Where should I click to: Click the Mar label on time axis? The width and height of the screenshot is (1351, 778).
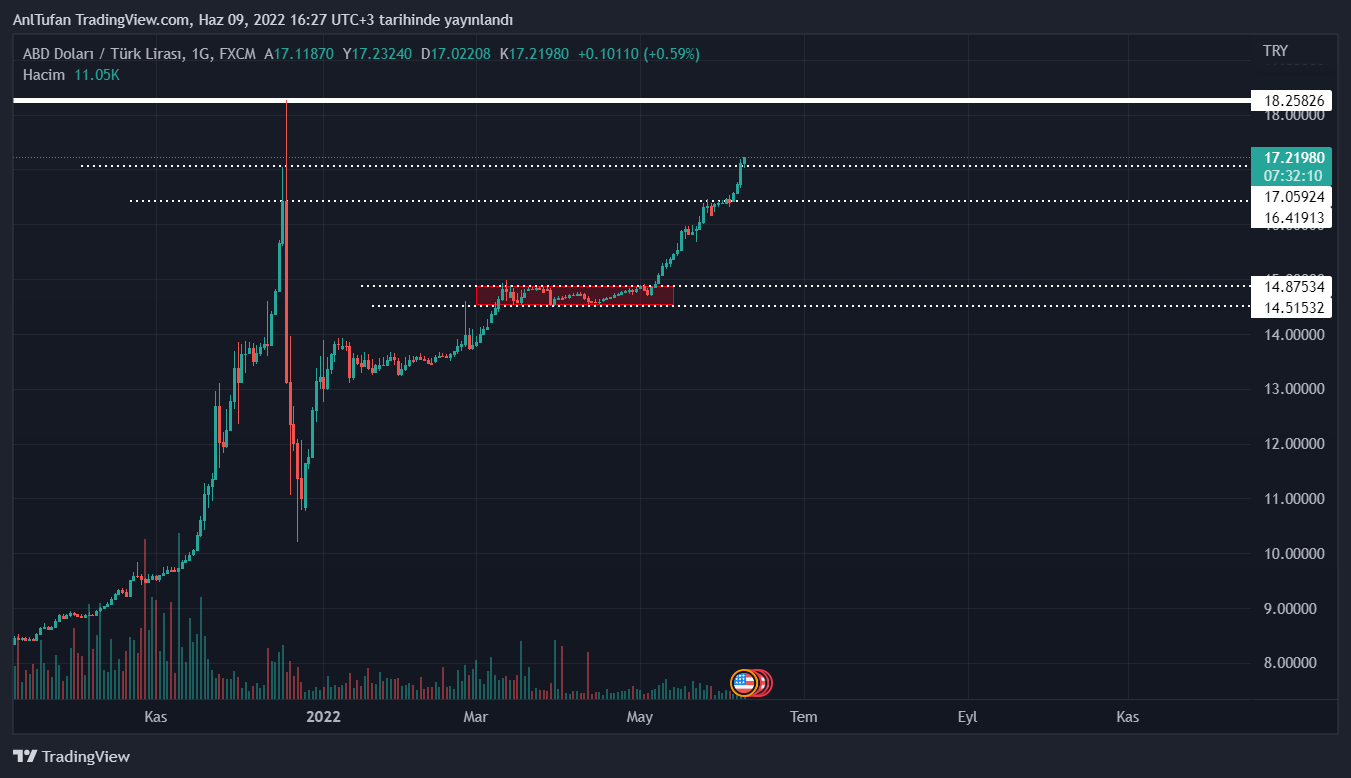point(476,717)
